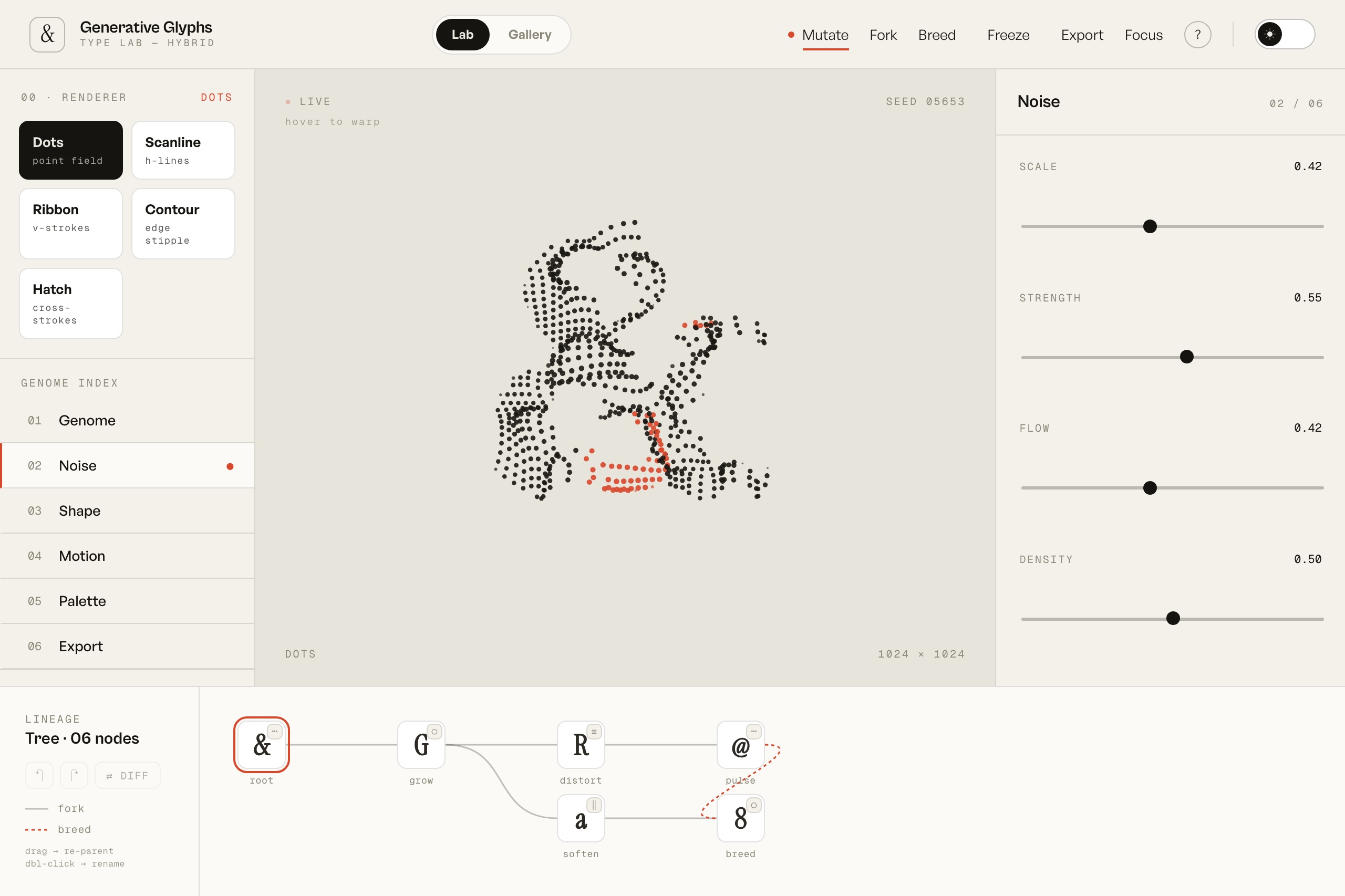Open 02 Noise in genome index
The width and height of the screenshot is (1345, 896).
128,466
